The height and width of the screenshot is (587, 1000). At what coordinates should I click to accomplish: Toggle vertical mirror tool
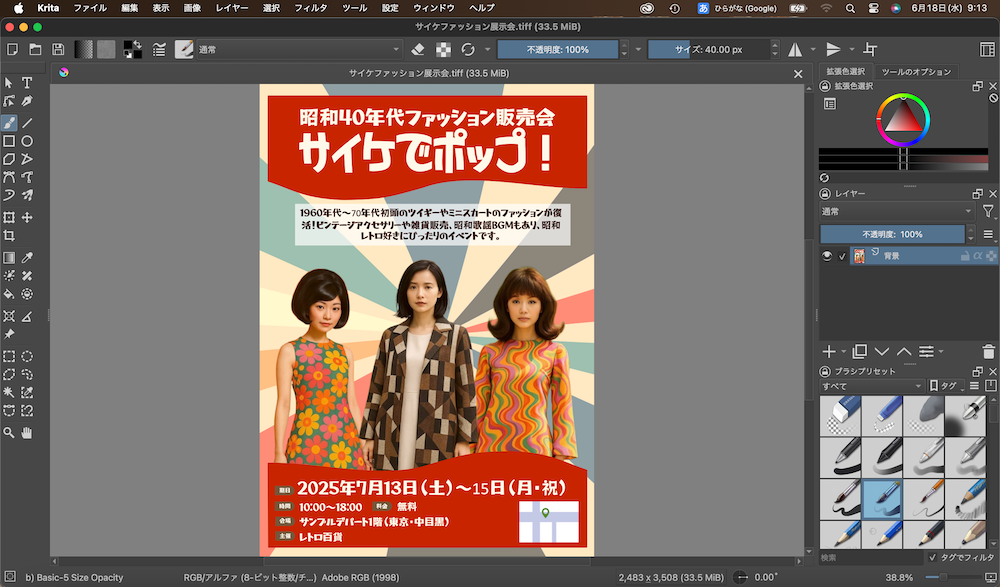pyautogui.click(x=834, y=49)
